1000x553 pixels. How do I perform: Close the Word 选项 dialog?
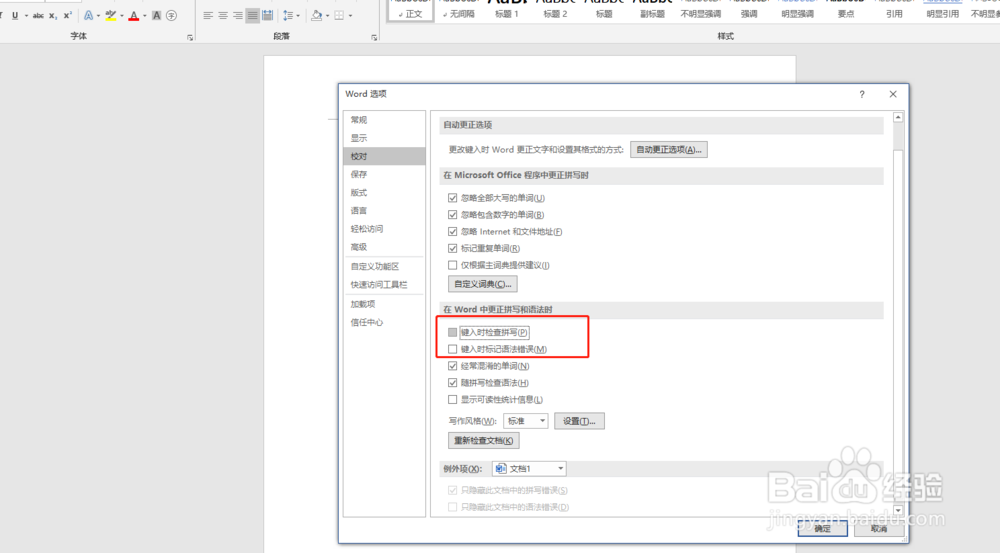pyautogui.click(x=893, y=94)
